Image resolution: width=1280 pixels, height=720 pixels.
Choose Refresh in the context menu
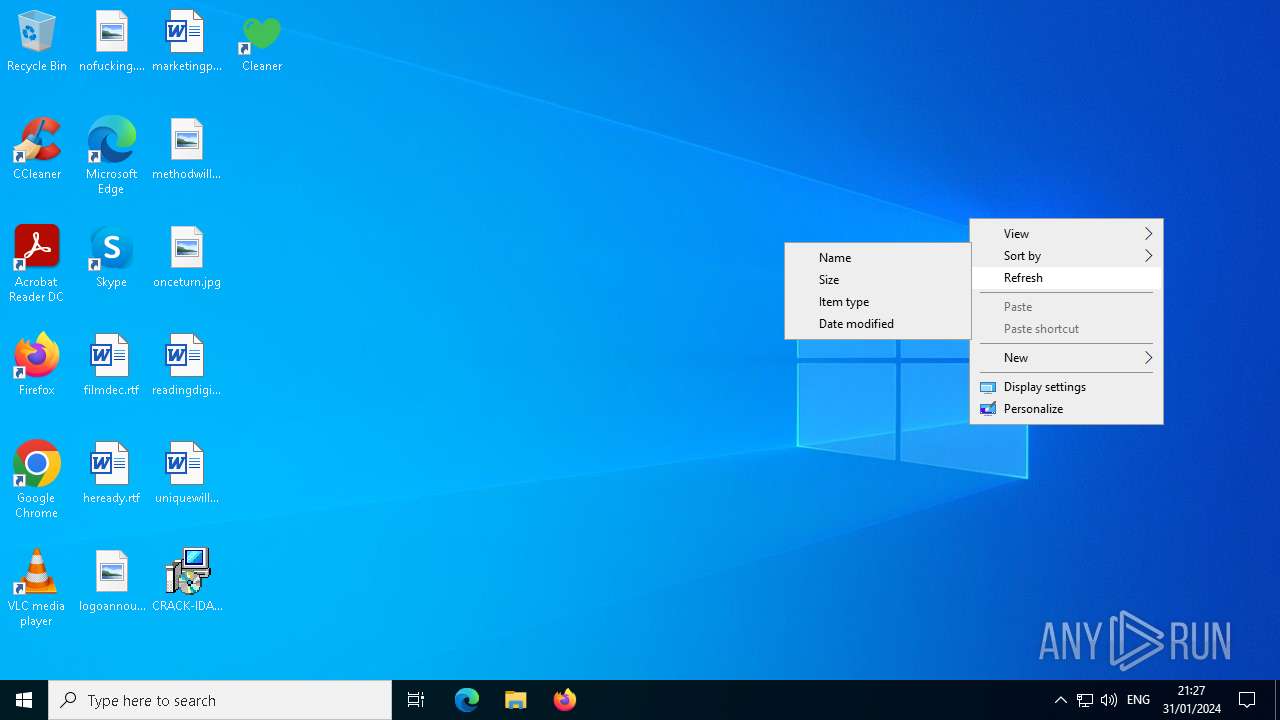(x=1066, y=278)
